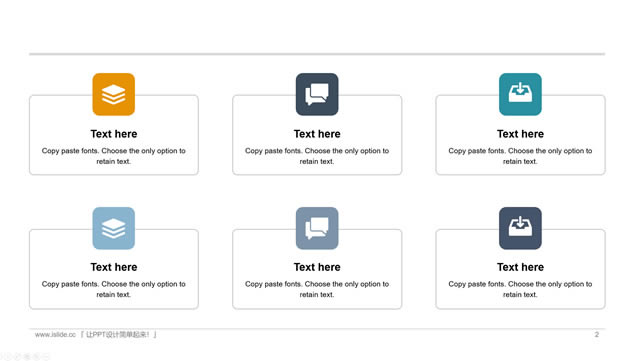The height and width of the screenshot is (361, 635).
Task: Click the teal inbox download icon
Action: 520,94
